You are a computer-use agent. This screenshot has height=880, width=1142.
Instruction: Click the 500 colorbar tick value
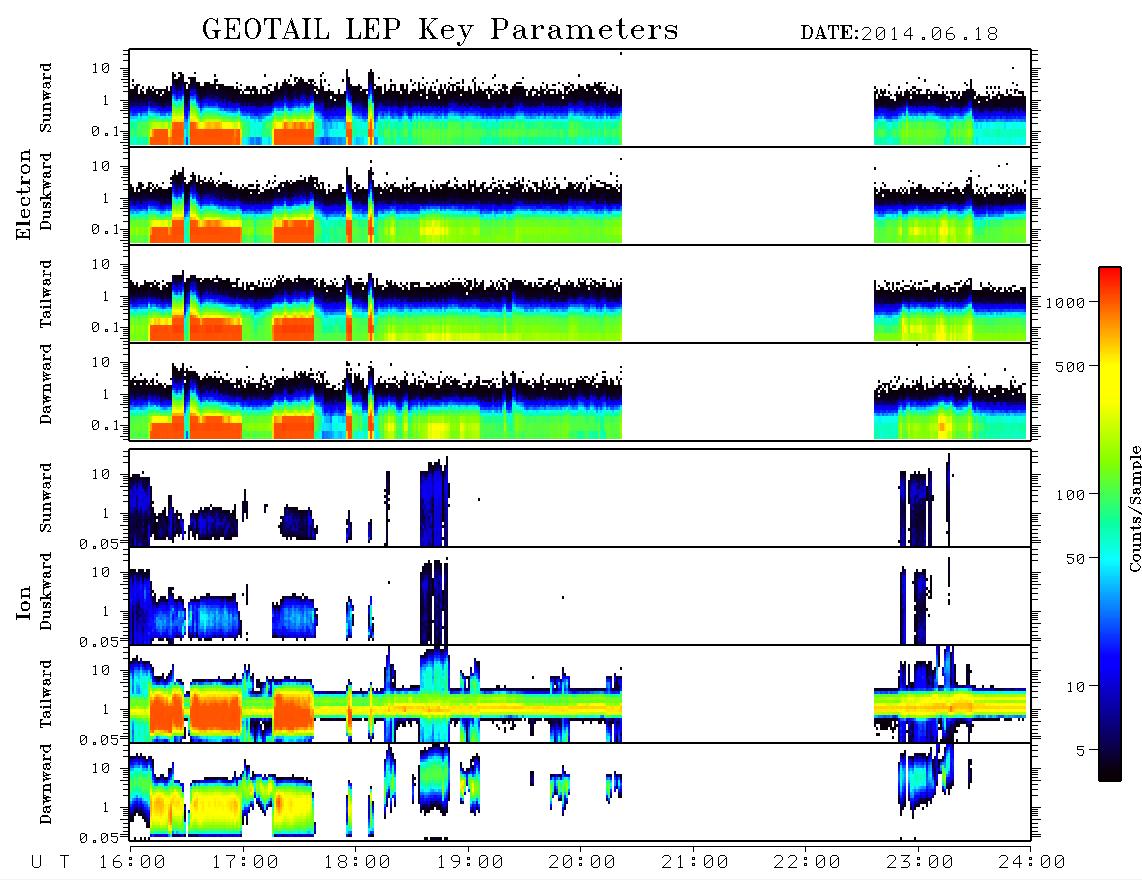pyautogui.click(x=1070, y=366)
